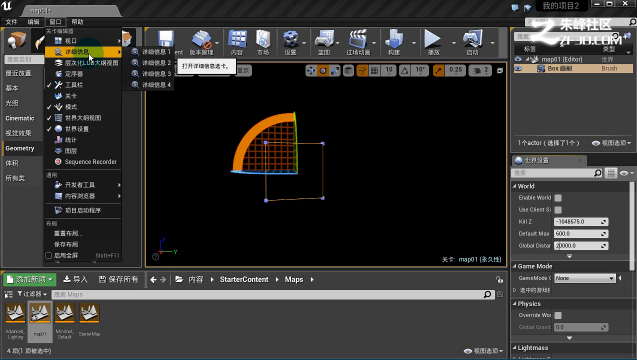Select the translate gizmo tool in viewport
Viewport: 637px width, 360px height.
(311, 71)
